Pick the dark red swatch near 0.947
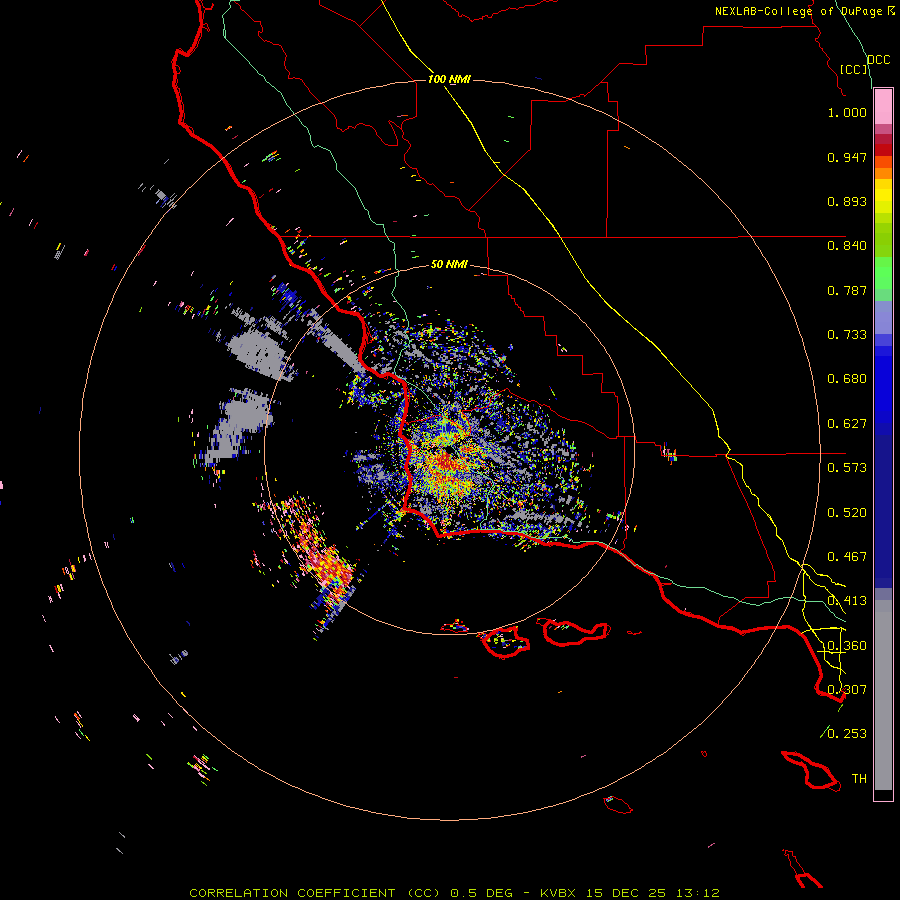This screenshot has height=900, width=900. coord(883,150)
